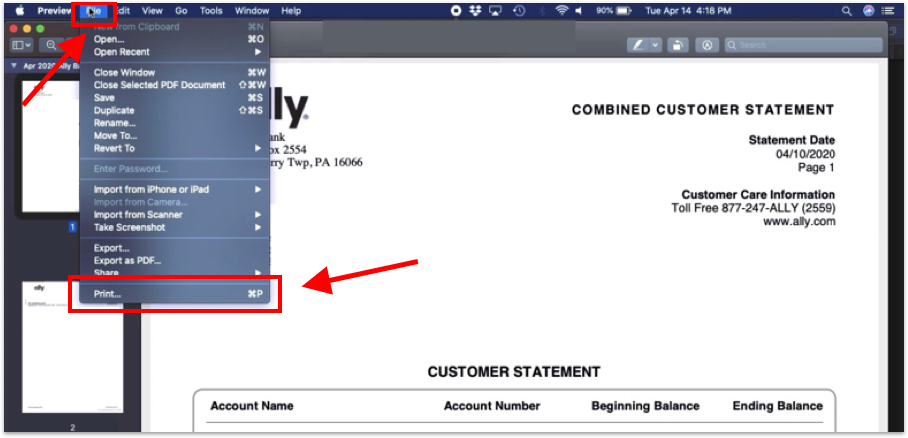Viewport: 908px width, 438px height.
Task: Collapse the Apr 2020 Ally sidebar group
Action: (x=14, y=66)
